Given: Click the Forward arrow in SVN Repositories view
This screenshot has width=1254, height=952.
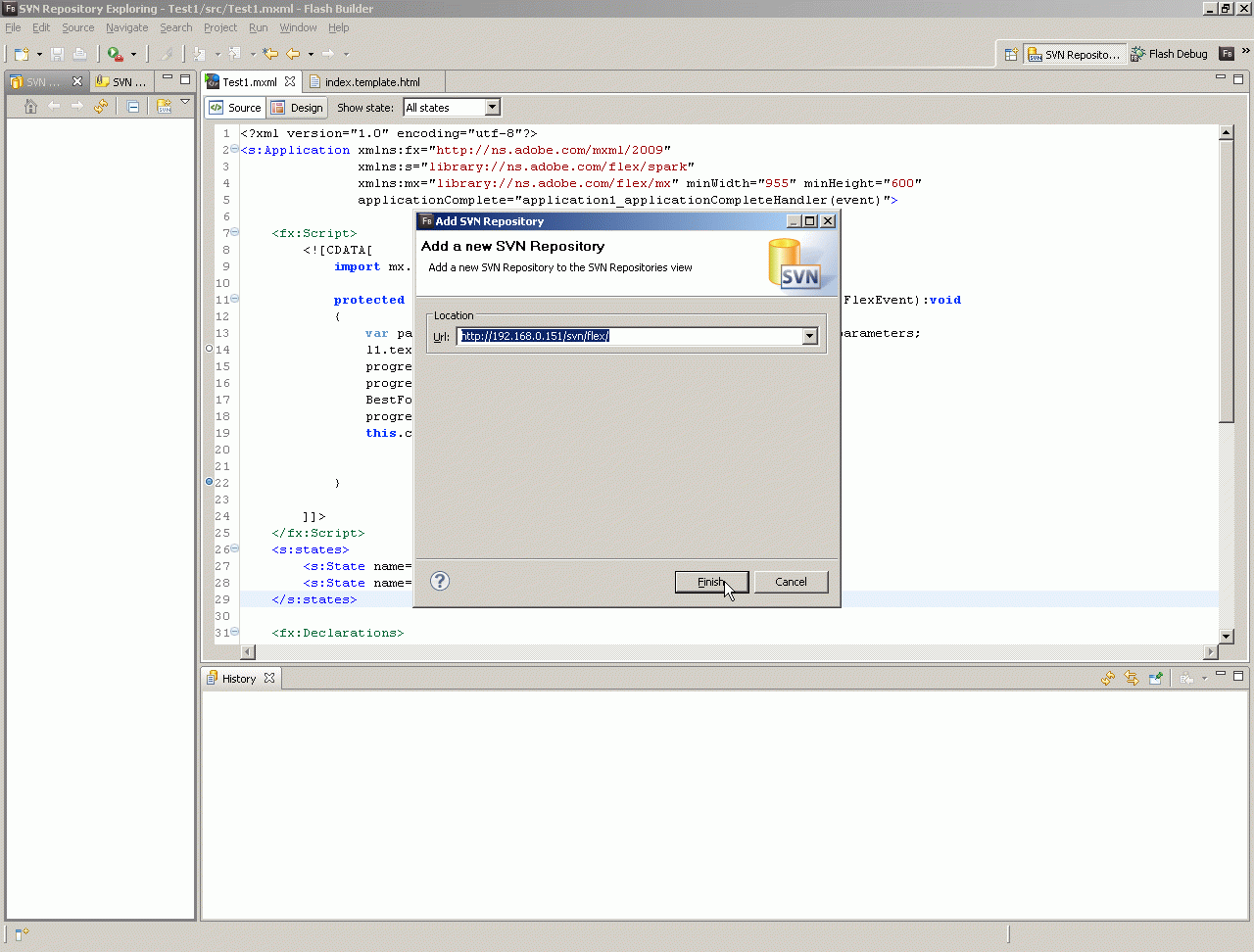Looking at the screenshot, I should tap(77, 107).
